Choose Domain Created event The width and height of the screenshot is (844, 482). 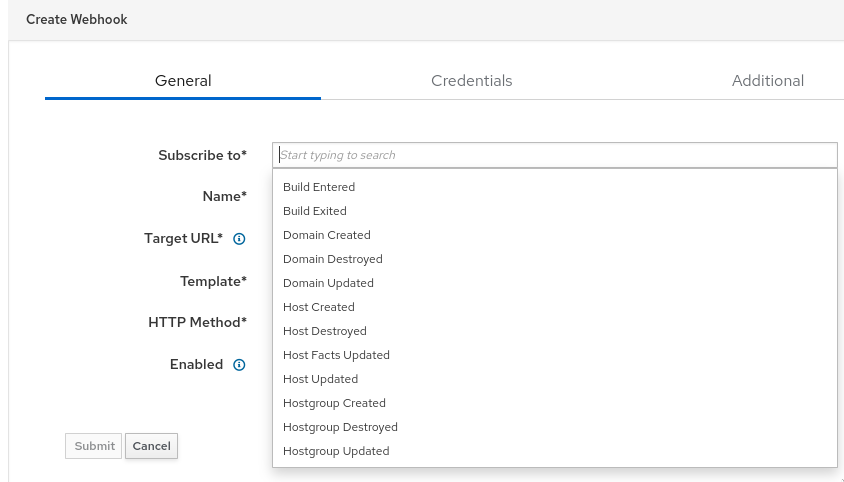click(555, 235)
